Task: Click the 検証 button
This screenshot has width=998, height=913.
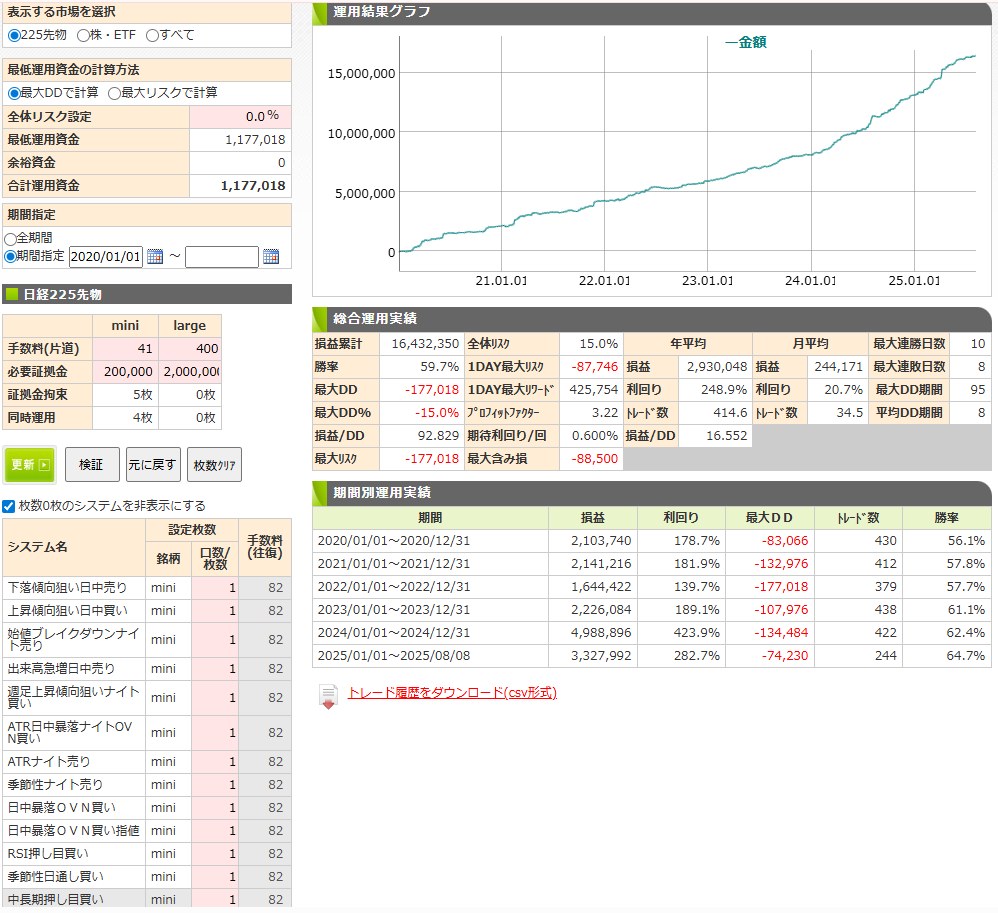Action: pos(91,465)
